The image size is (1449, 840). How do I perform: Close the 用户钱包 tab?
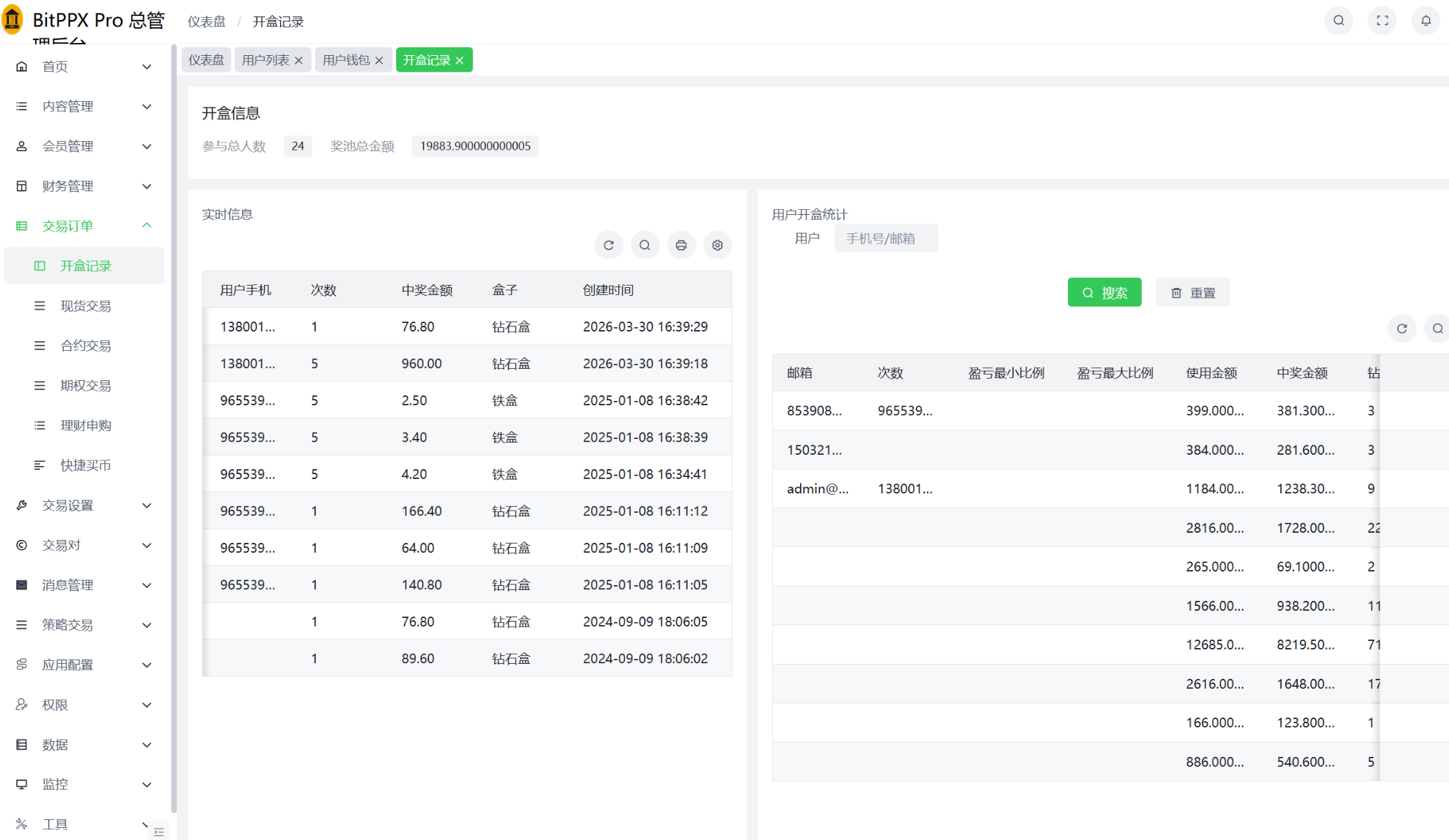(379, 60)
